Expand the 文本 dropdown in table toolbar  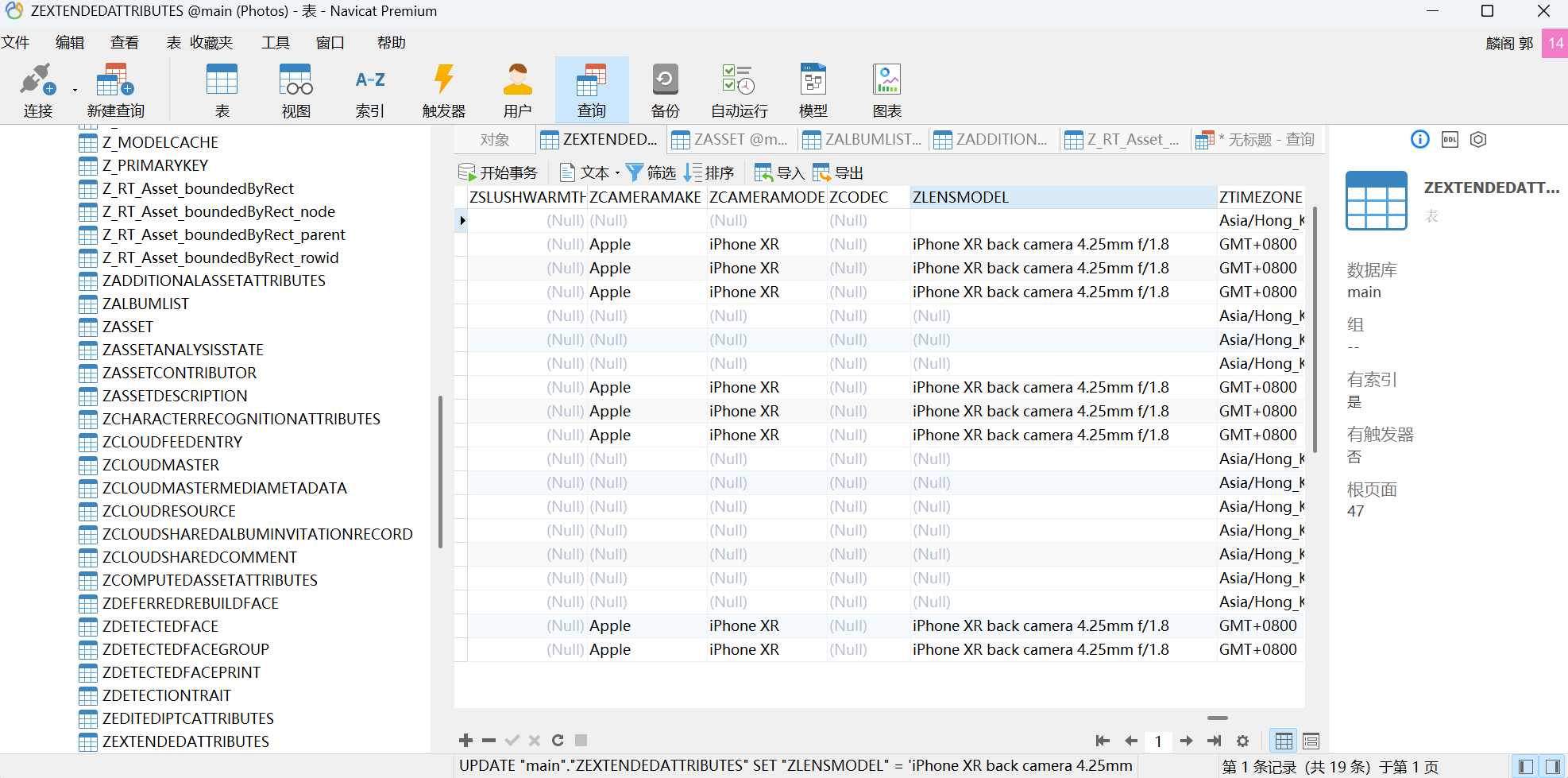[x=617, y=173]
